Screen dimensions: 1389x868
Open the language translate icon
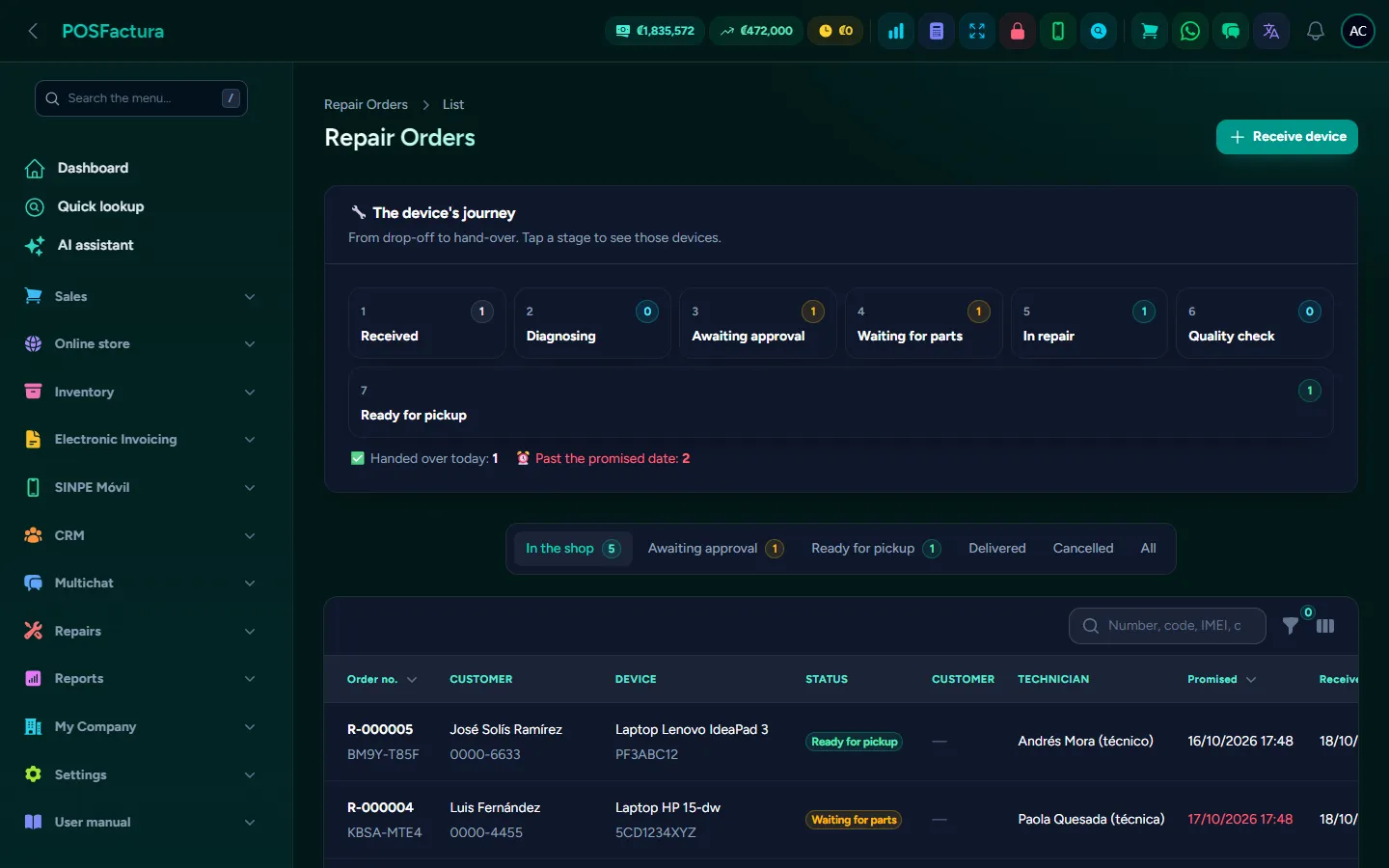pos(1271,31)
